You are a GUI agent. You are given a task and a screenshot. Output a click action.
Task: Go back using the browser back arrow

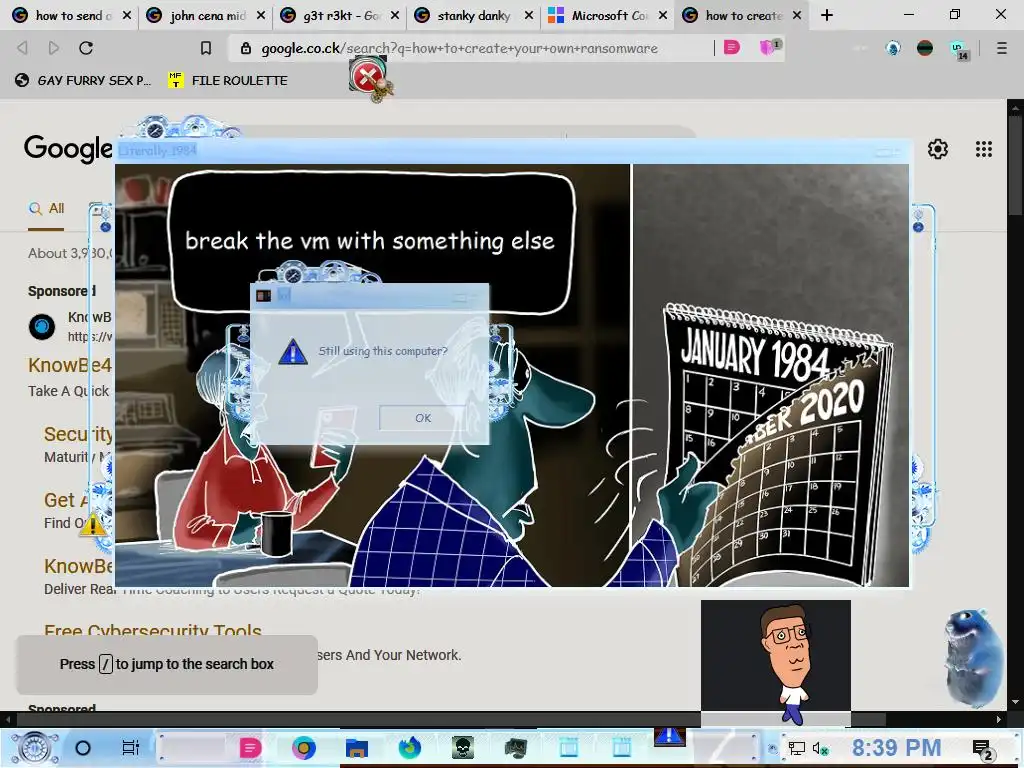(x=22, y=48)
